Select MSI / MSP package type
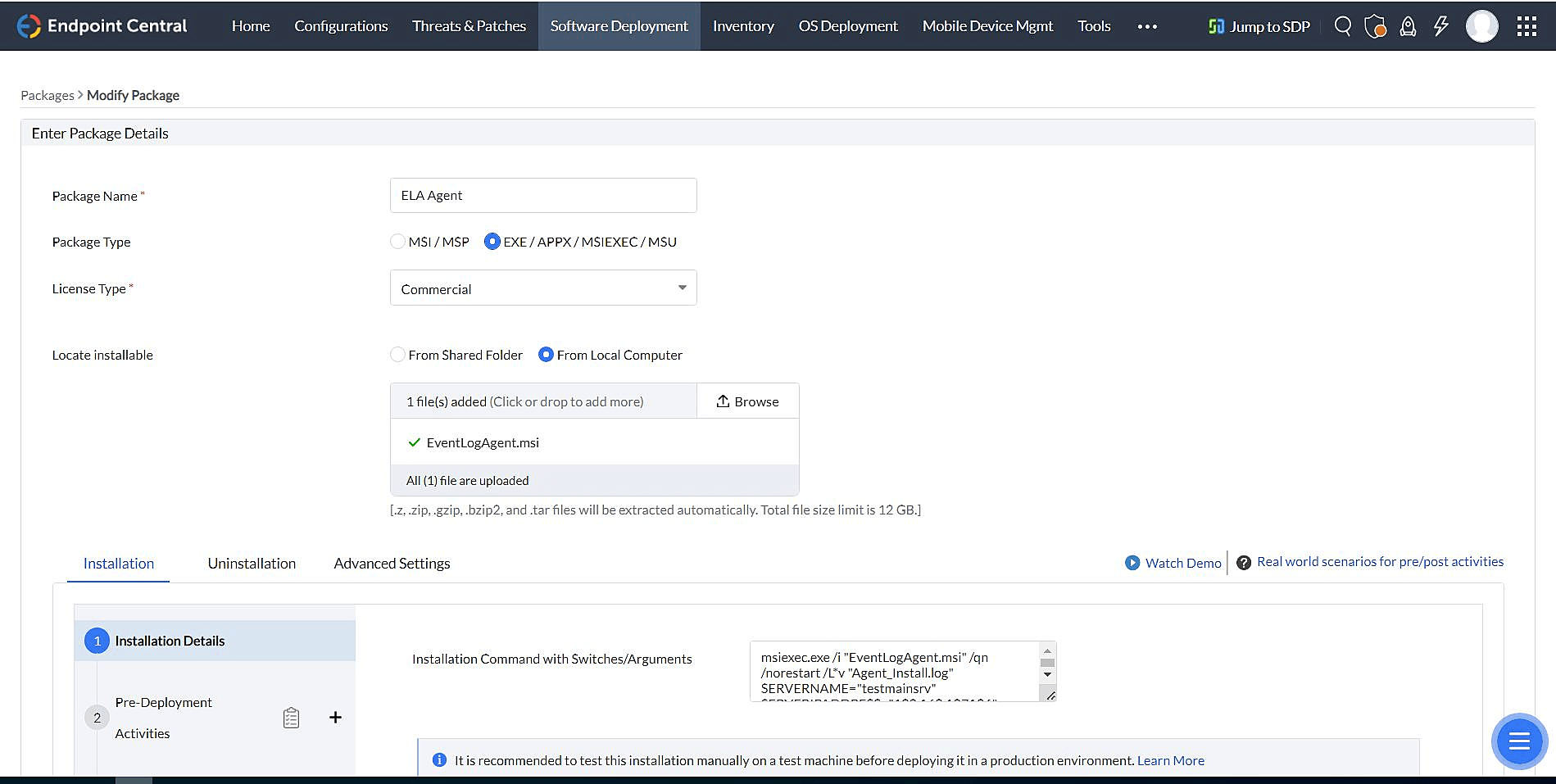1556x784 pixels. click(397, 242)
